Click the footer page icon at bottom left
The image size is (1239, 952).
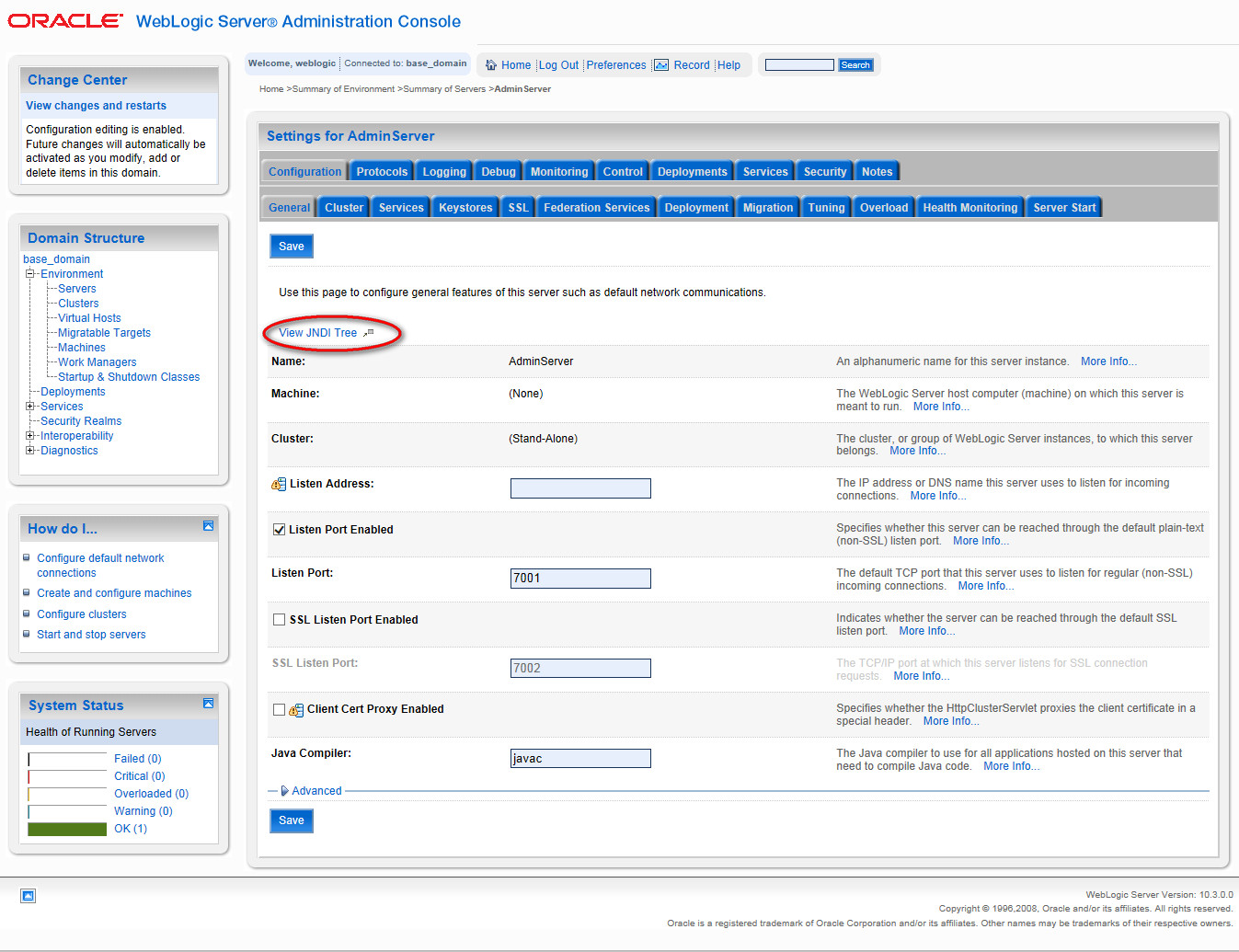(x=29, y=896)
